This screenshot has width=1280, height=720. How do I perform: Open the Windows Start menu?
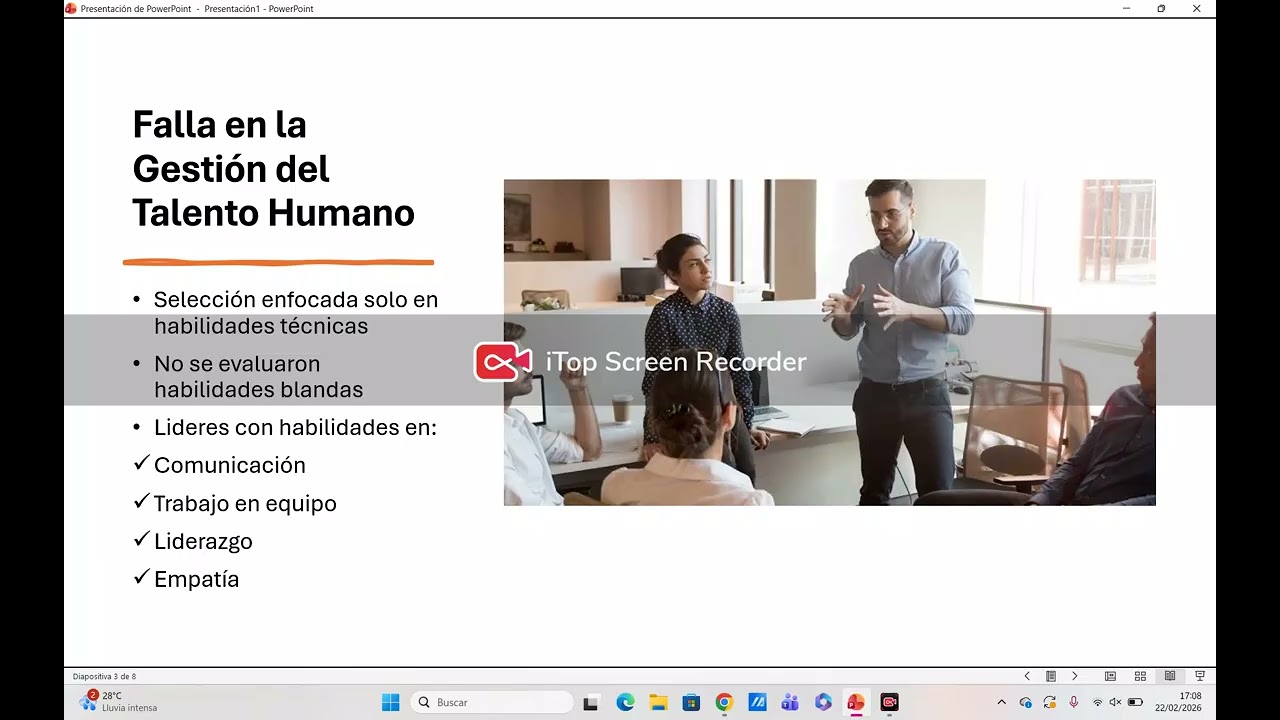(391, 702)
